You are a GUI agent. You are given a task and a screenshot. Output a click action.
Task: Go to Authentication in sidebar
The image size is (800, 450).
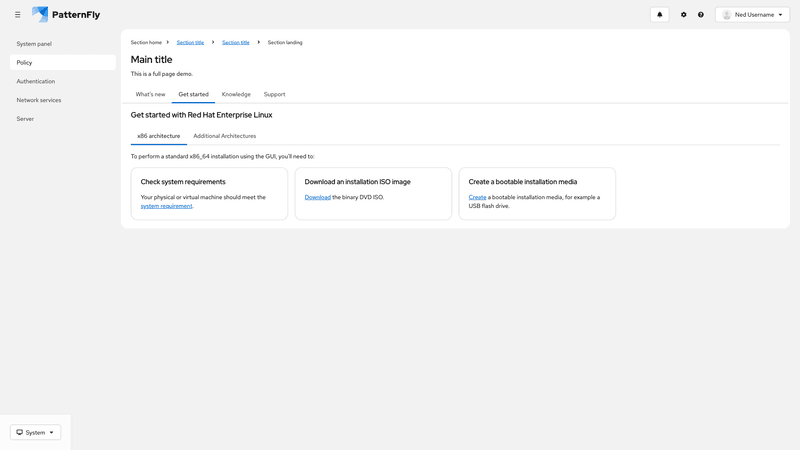36,81
